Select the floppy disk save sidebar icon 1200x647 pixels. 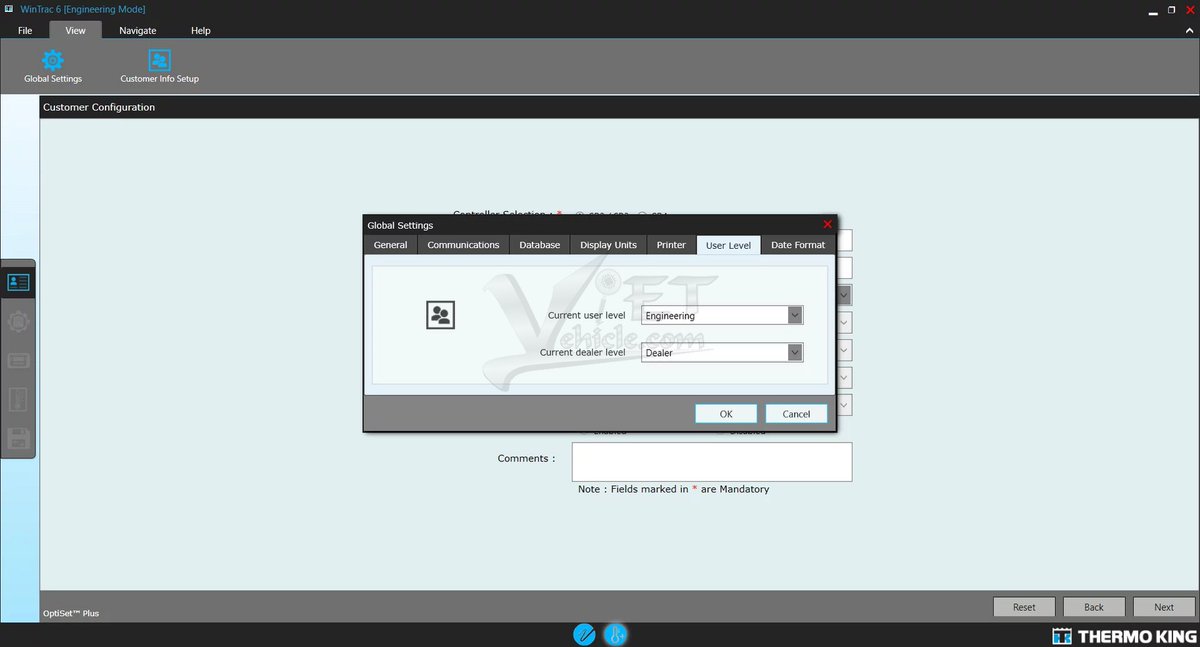pyautogui.click(x=18, y=438)
